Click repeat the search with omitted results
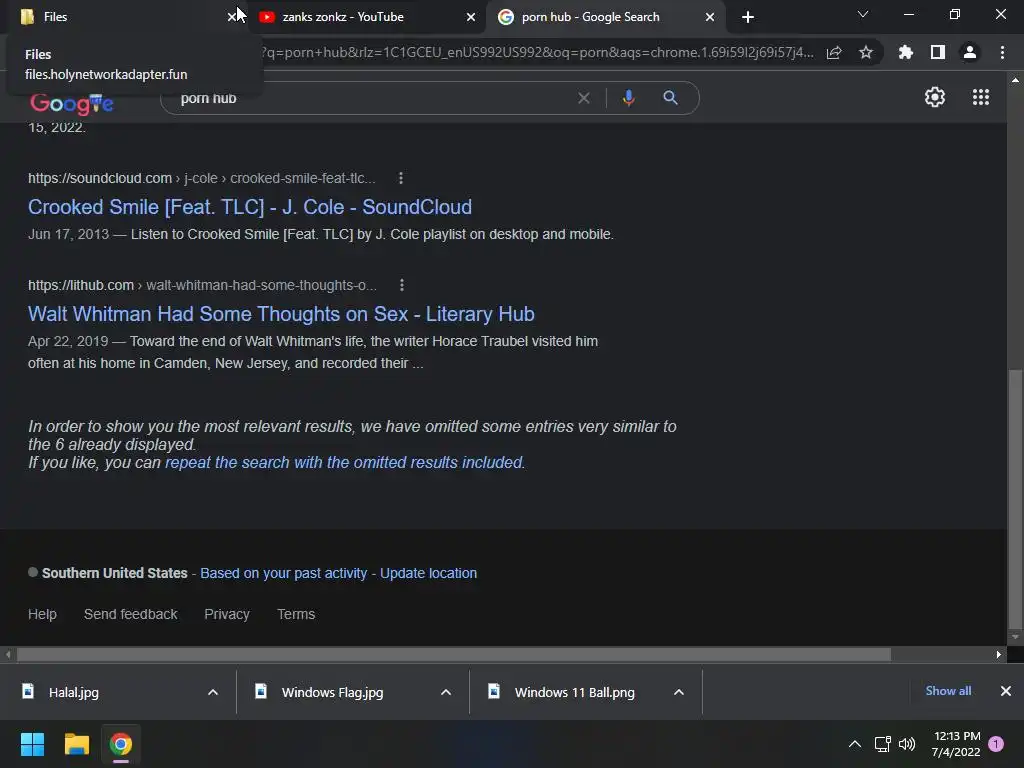The width and height of the screenshot is (1024, 768). click(344, 462)
